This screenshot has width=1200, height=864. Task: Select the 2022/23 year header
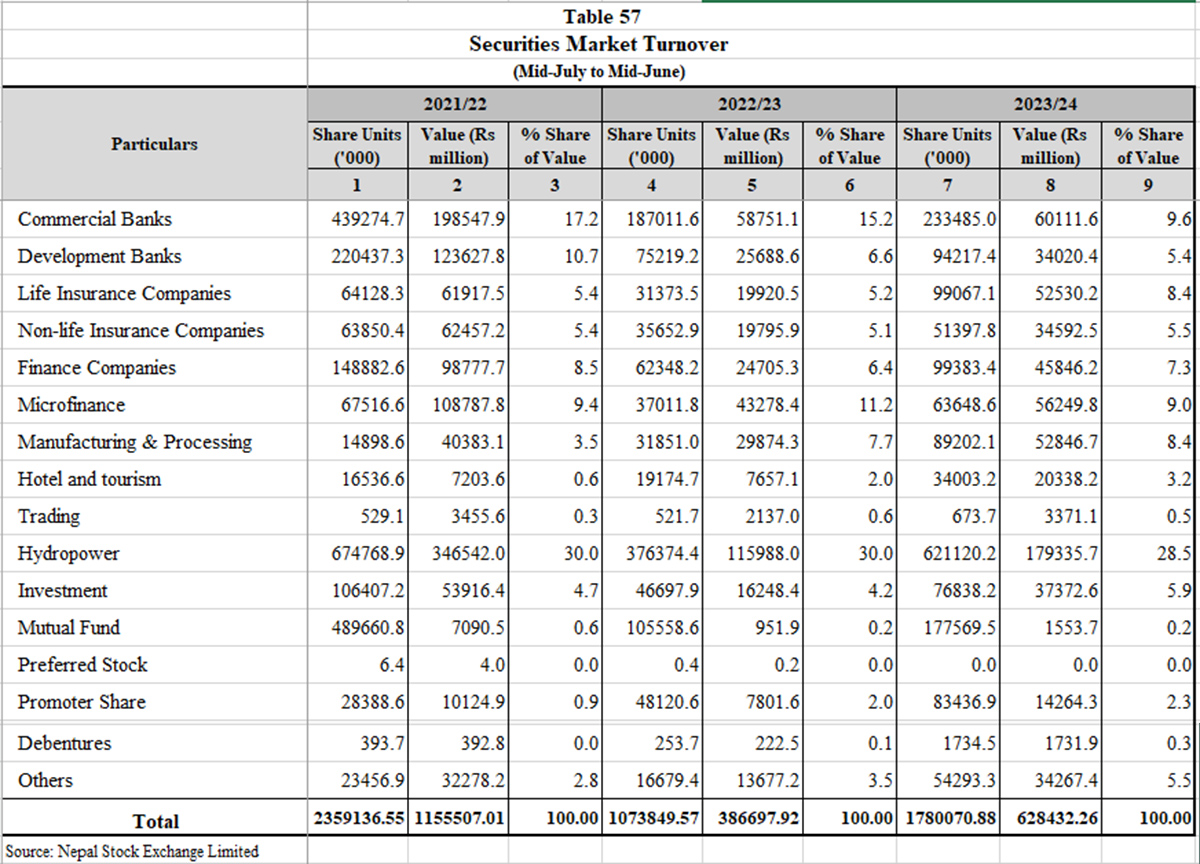[x=749, y=104]
